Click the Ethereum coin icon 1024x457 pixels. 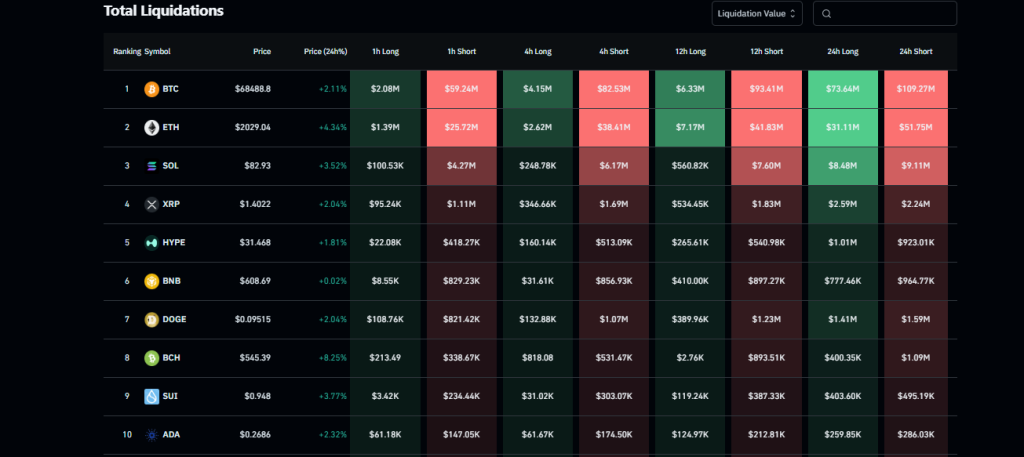152,127
